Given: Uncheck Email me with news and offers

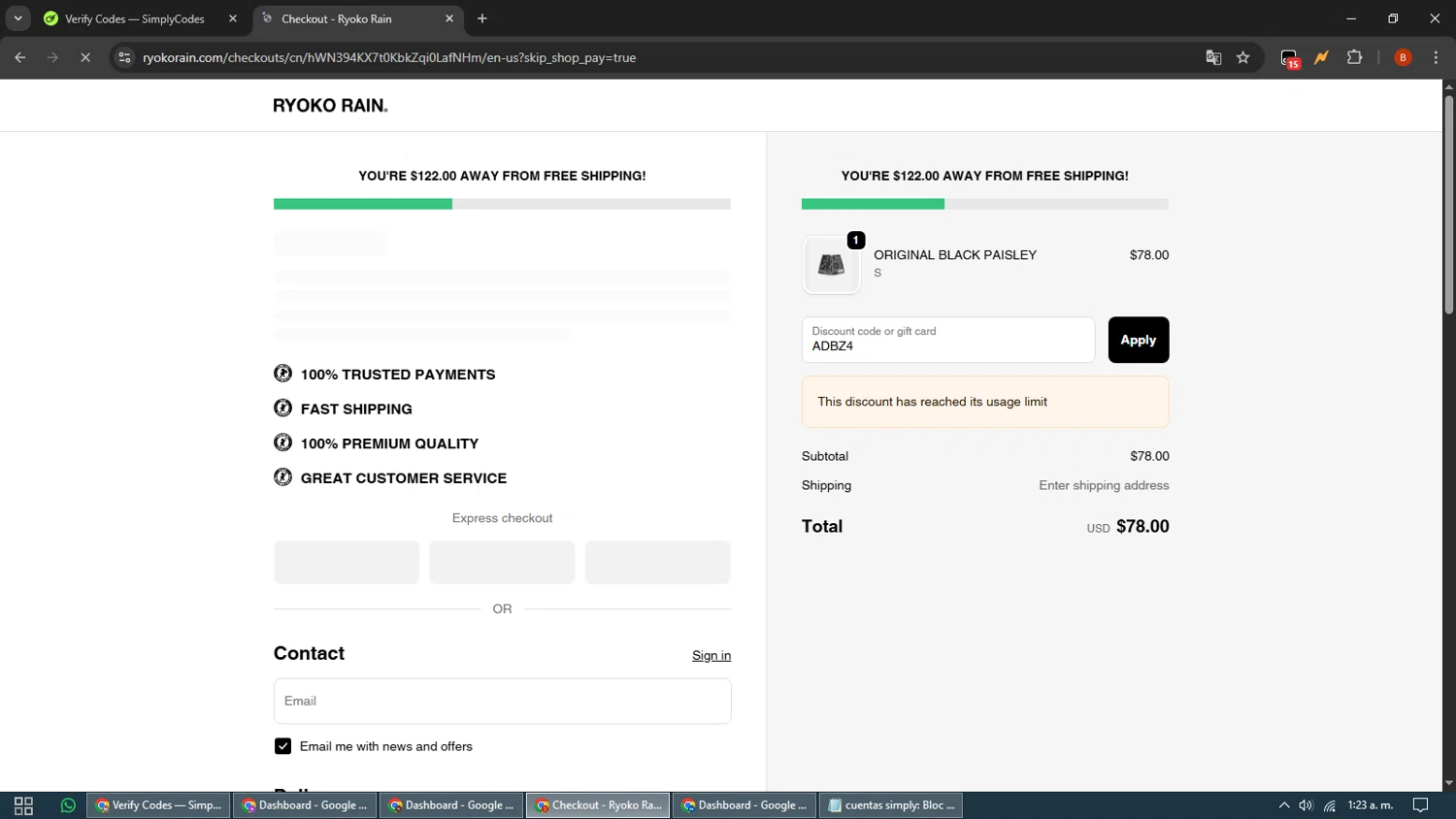Looking at the screenshot, I should [x=282, y=746].
